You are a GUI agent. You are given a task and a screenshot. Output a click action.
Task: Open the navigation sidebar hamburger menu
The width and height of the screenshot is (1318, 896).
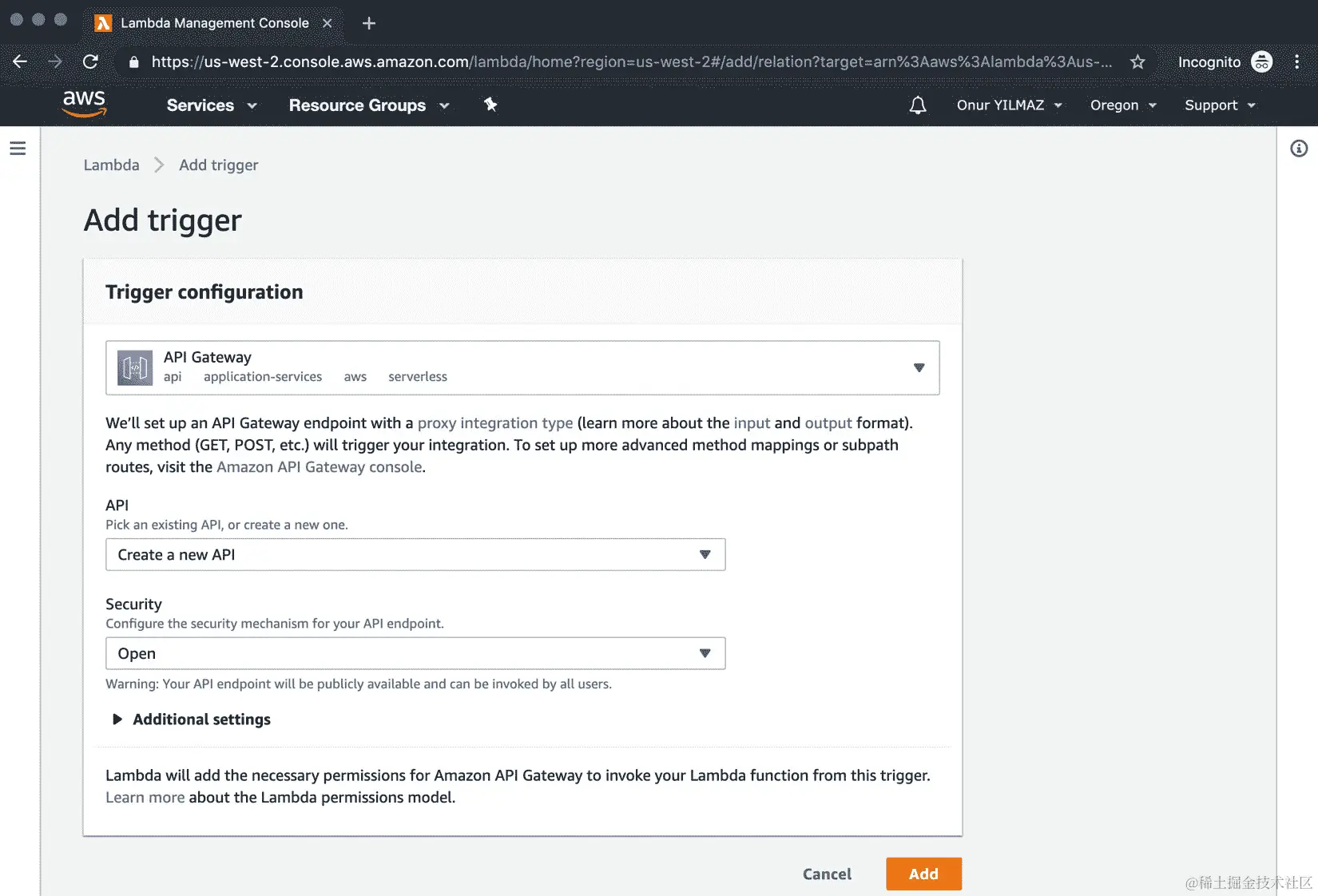18,149
